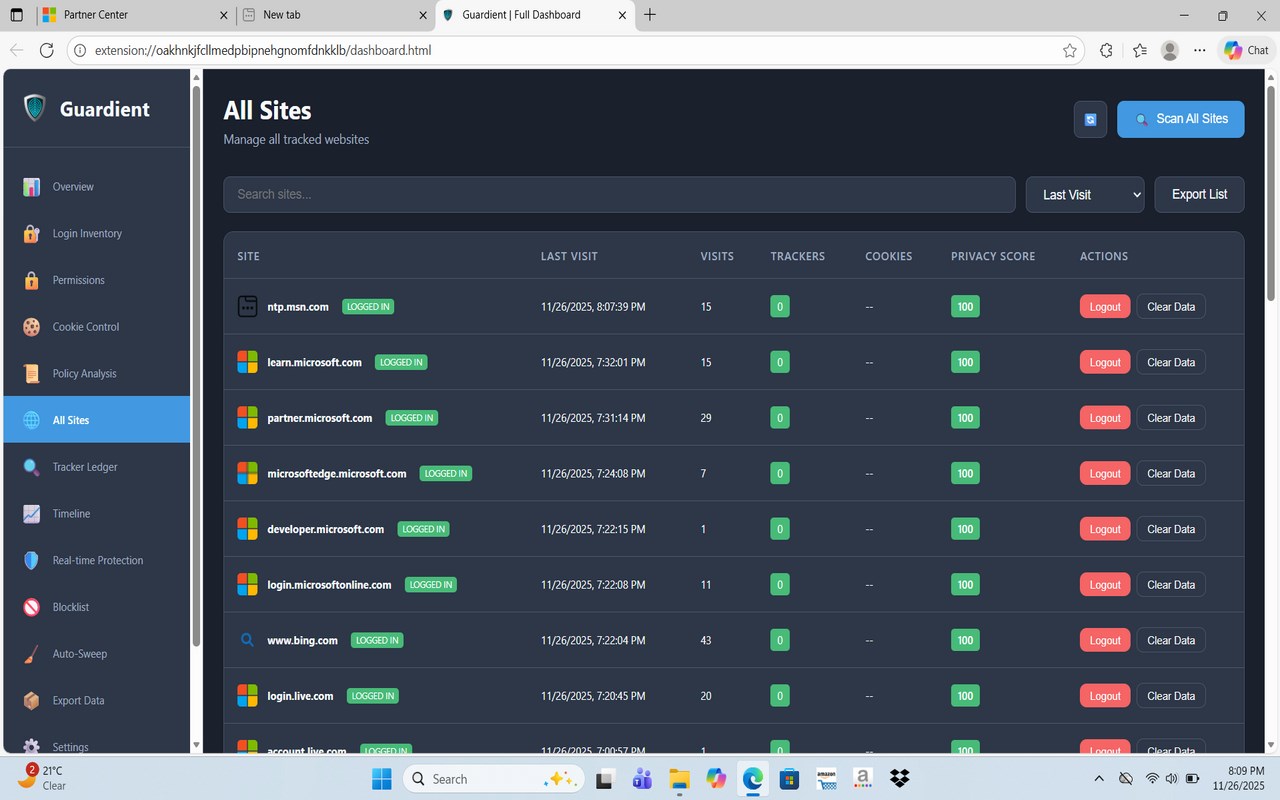Switch to the New tab browser tab
1280x800 pixels.
tap(335, 15)
